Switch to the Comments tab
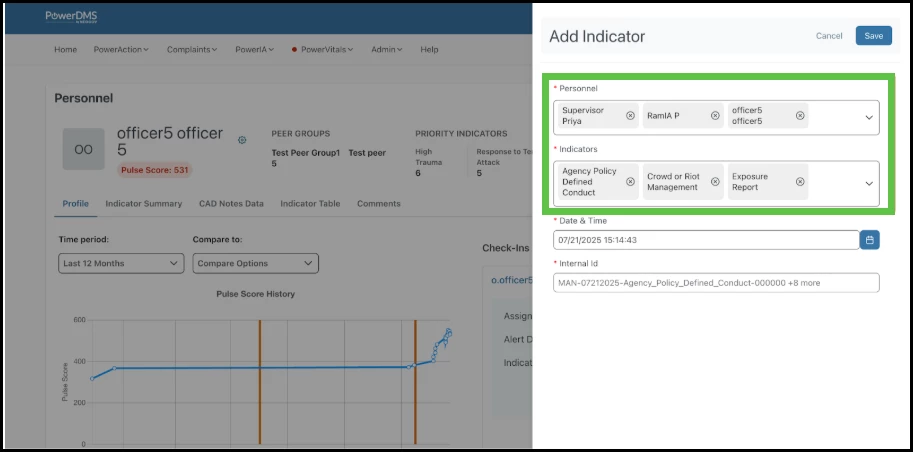This screenshot has width=913, height=452. click(x=378, y=204)
